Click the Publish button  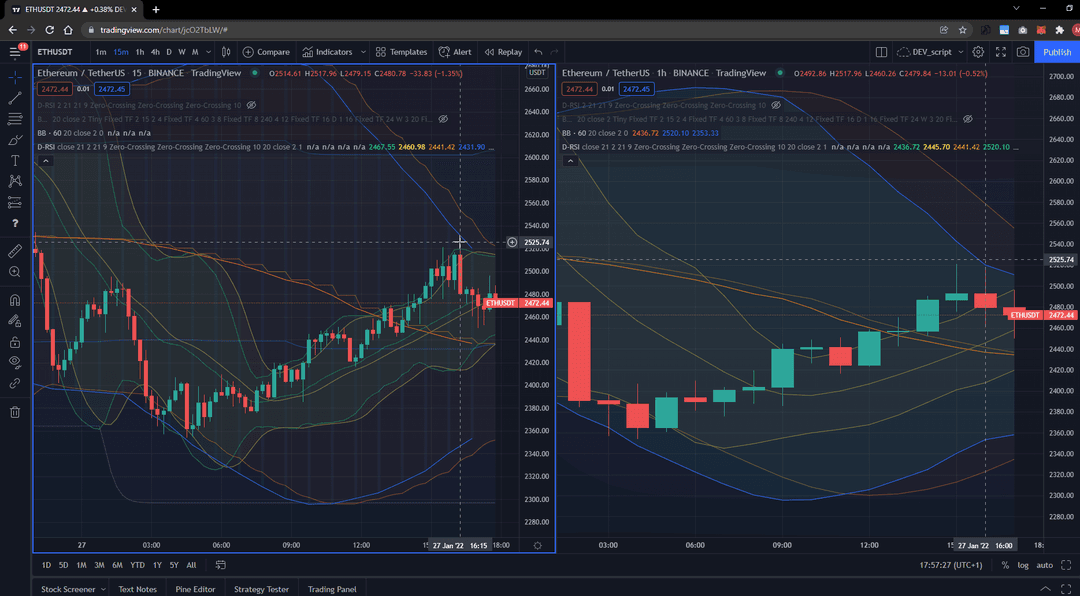(1057, 52)
